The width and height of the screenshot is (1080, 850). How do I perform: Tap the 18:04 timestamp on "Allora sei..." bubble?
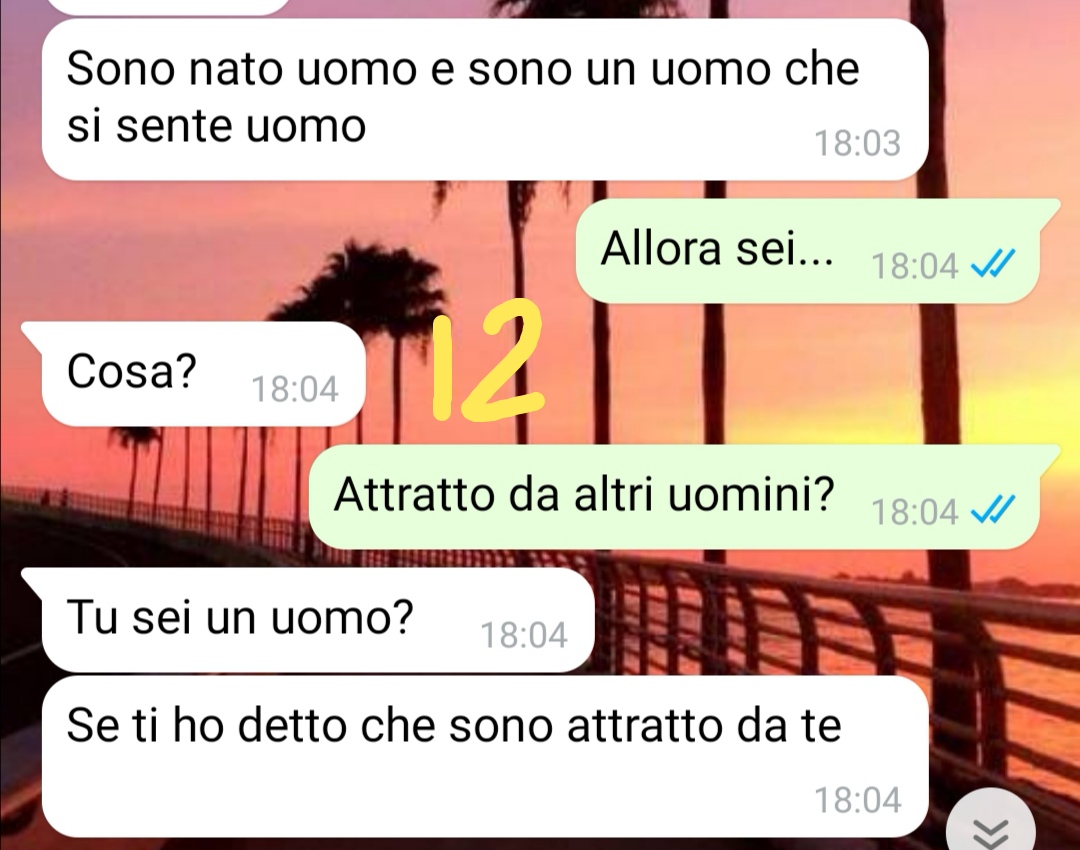(x=915, y=266)
